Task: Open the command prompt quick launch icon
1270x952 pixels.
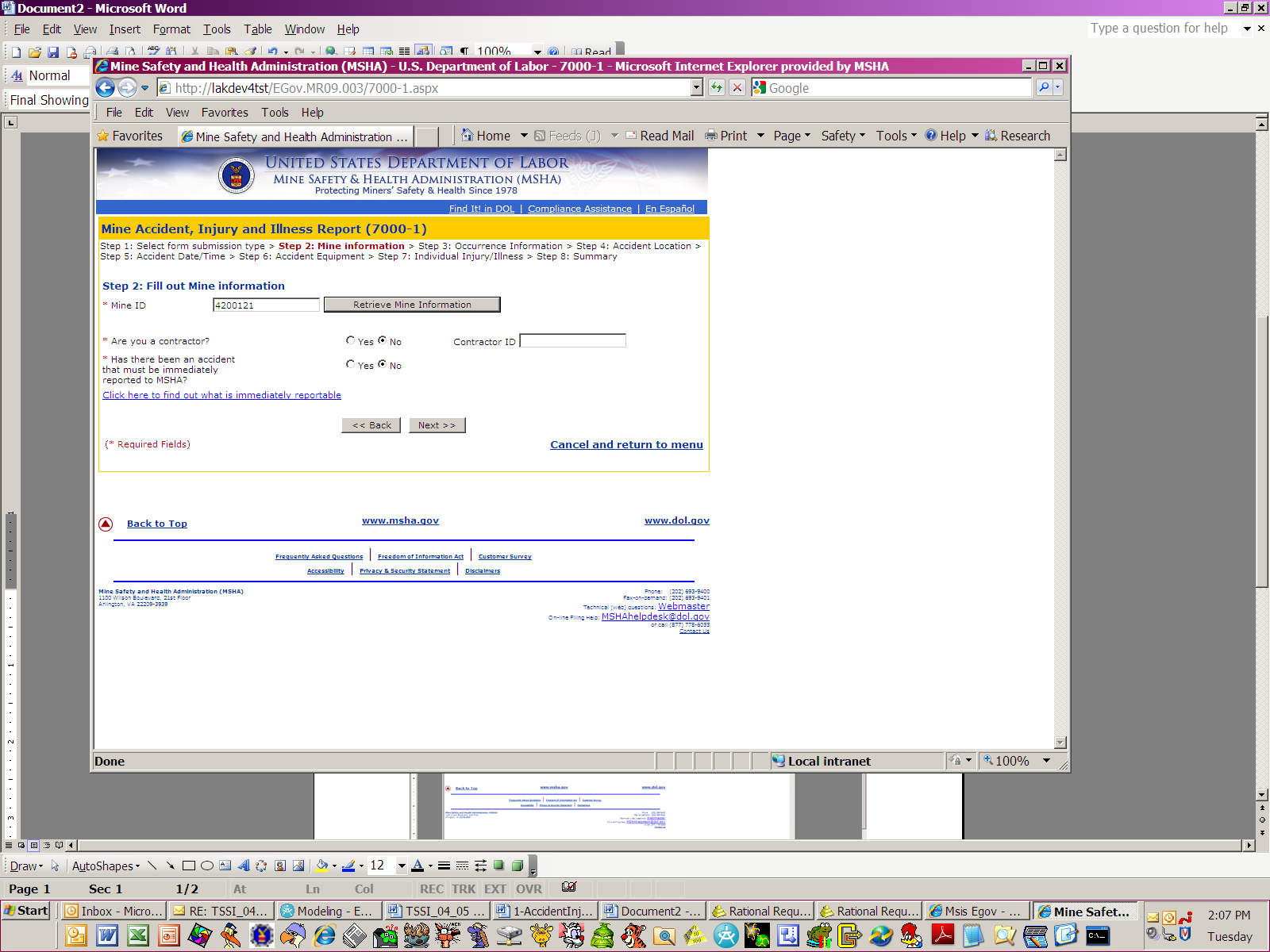Action: coord(1097,936)
